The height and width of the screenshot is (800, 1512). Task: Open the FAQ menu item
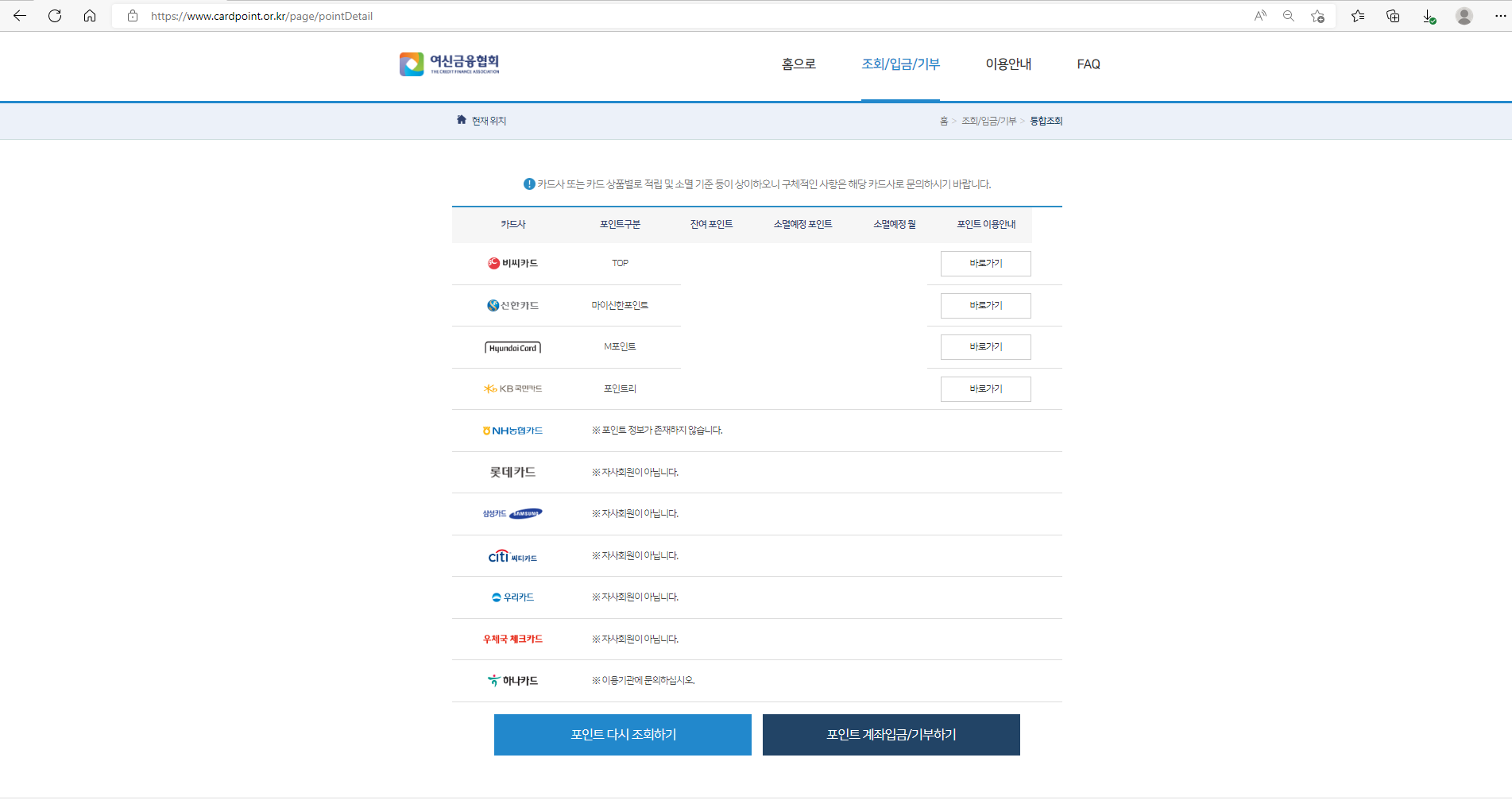[x=1088, y=64]
